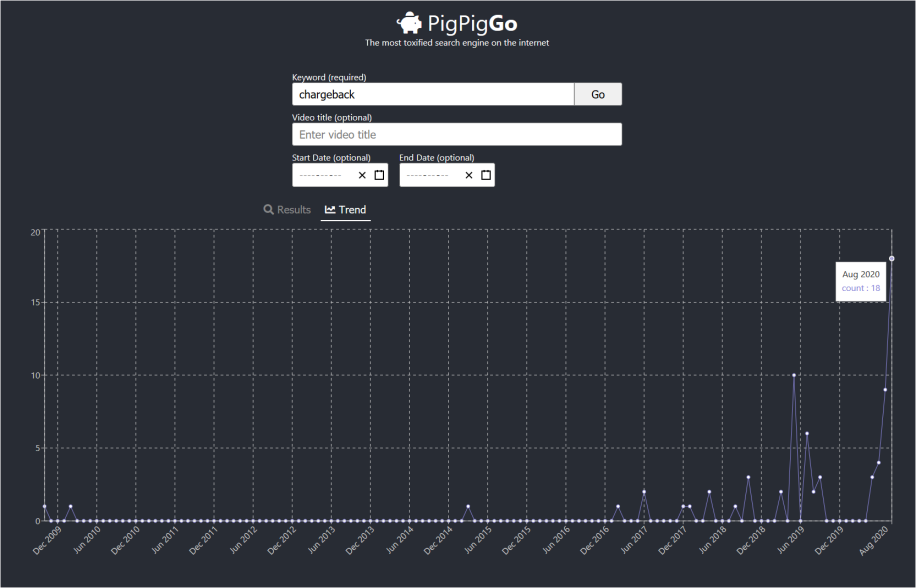Click the 'Dec 2019' axis label

tap(829, 540)
